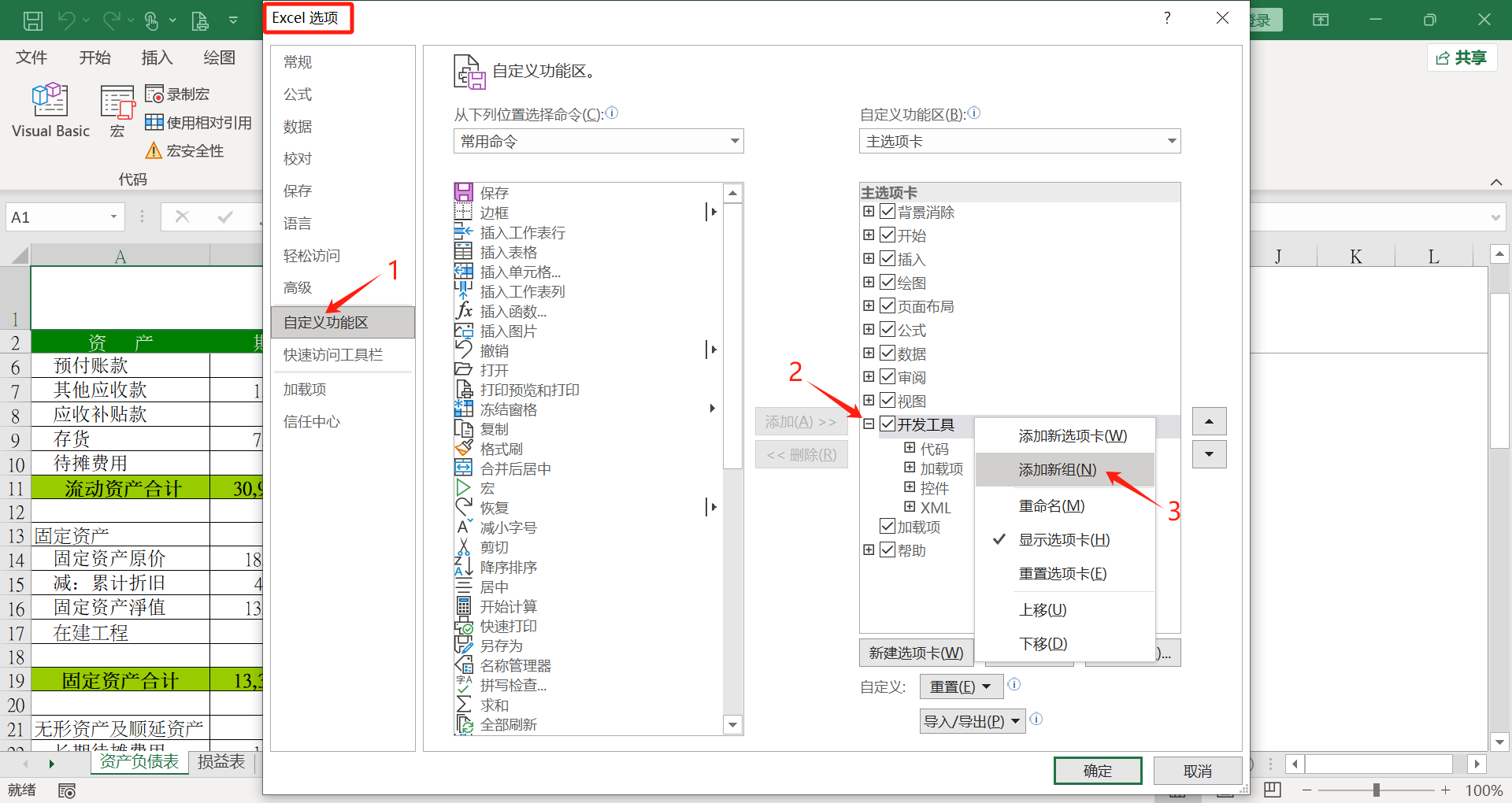Uncheck the 帮助 tab checkbox
The width and height of the screenshot is (1512, 803).
click(x=888, y=550)
